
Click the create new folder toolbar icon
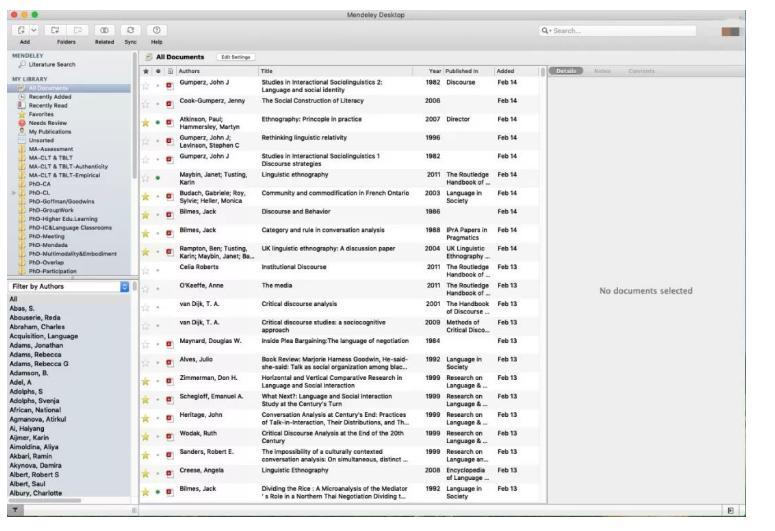tap(55, 30)
